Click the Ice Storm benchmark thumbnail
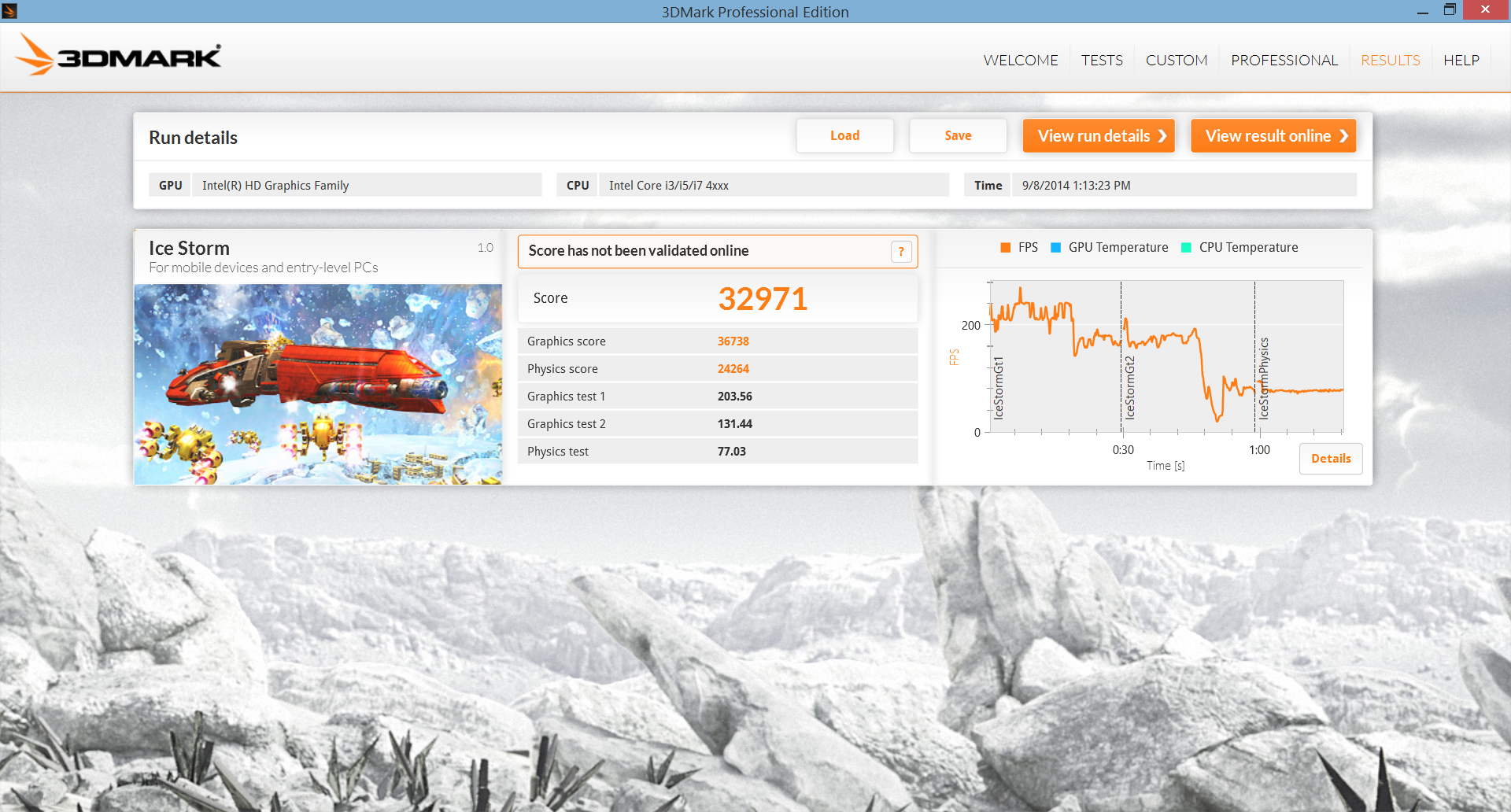Image resolution: width=1511 pixels, height=812 pixels. click(318, 384)
